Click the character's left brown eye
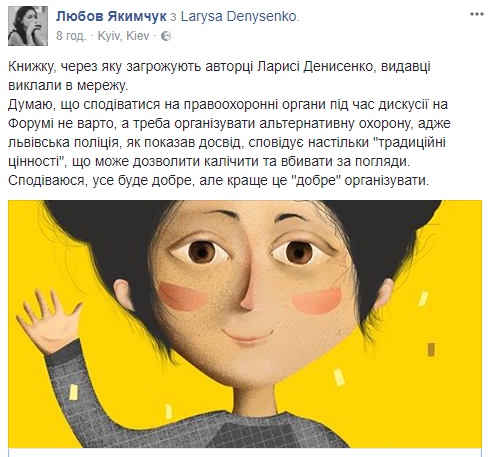Screen dimensions: 489x457 202,251
